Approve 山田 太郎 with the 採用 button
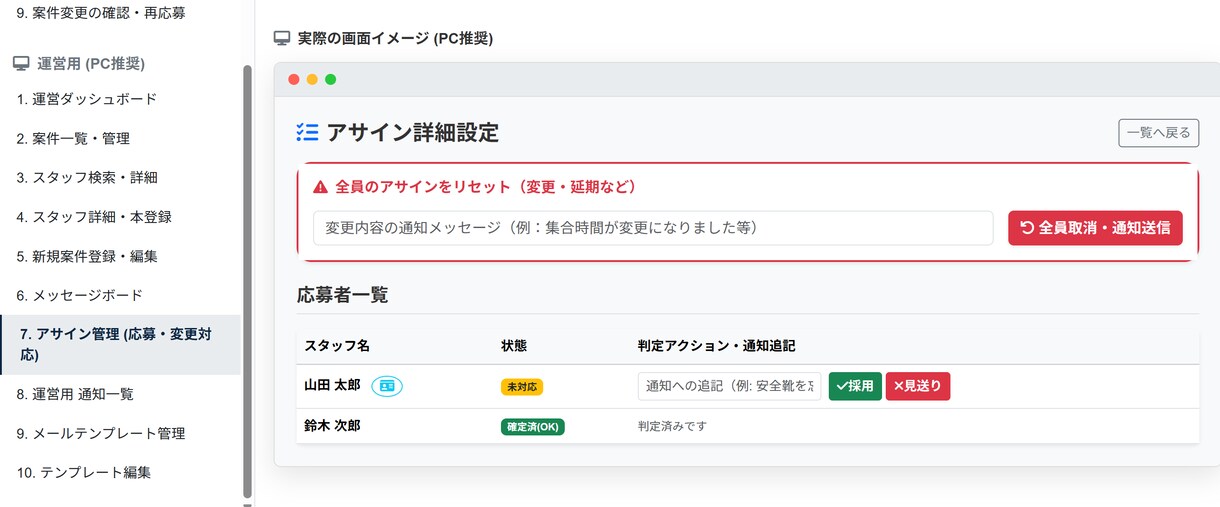The image size is (1220, 507). (x=855, y=386)
